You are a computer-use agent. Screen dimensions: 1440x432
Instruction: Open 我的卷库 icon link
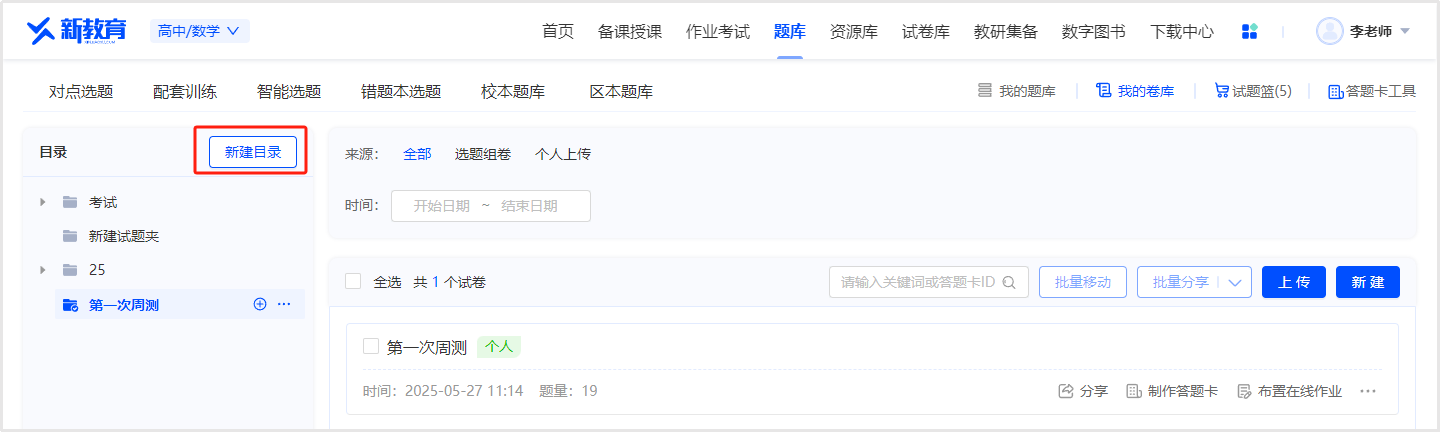click(x=1104, y=91)
